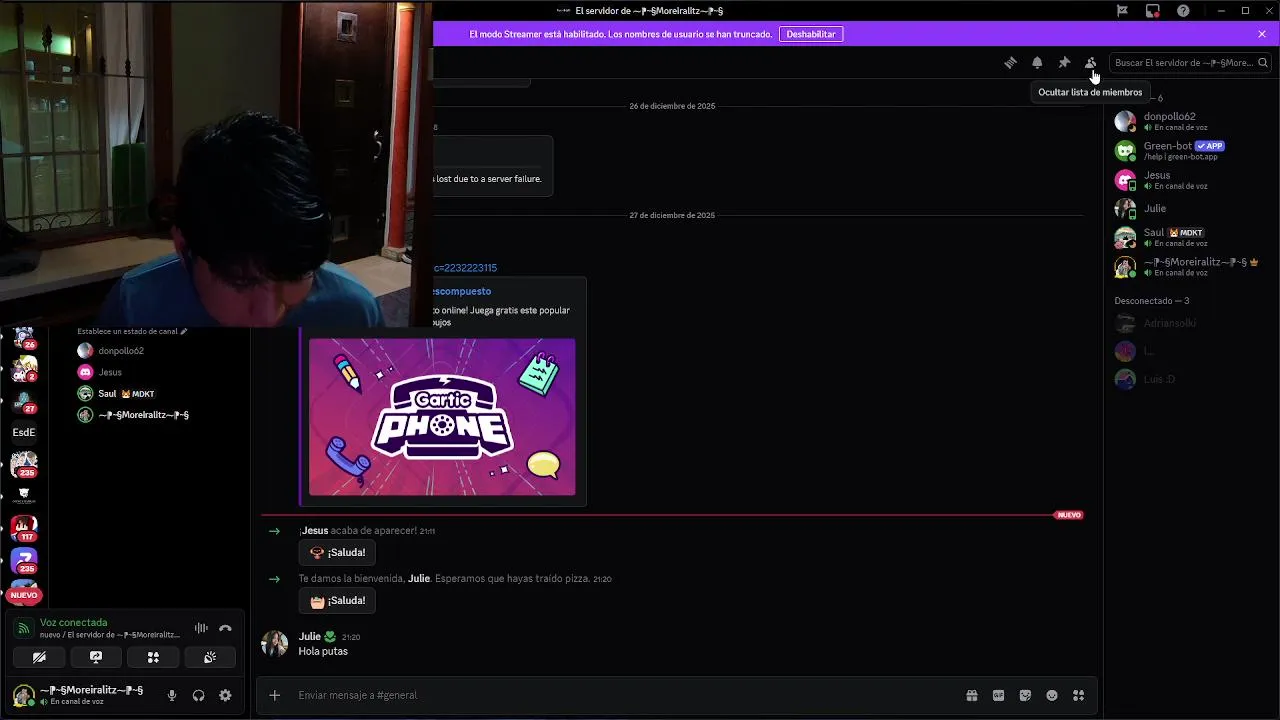Screen dimensions: 1280x720
Task: Open the sticker picker icon
Action: (x=1025, y=695)
